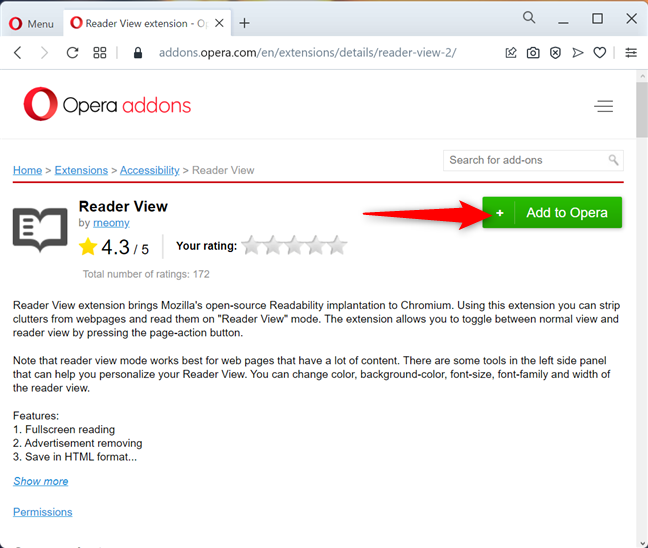Screen dimensions: 648x548
Task: Reload the current page
Action: point(72,52)
